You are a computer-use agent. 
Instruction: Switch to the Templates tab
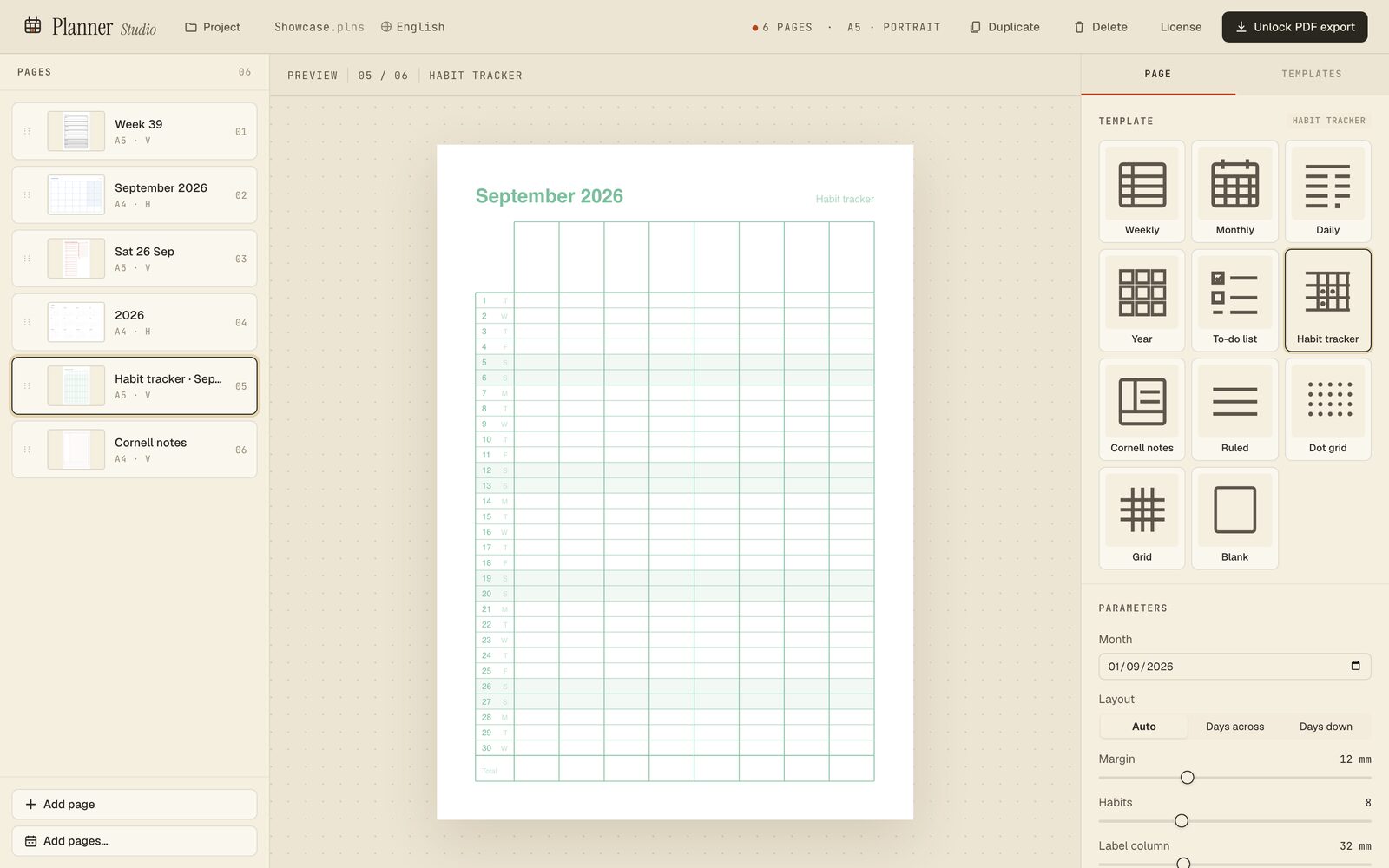click(x=1312, y=74)
